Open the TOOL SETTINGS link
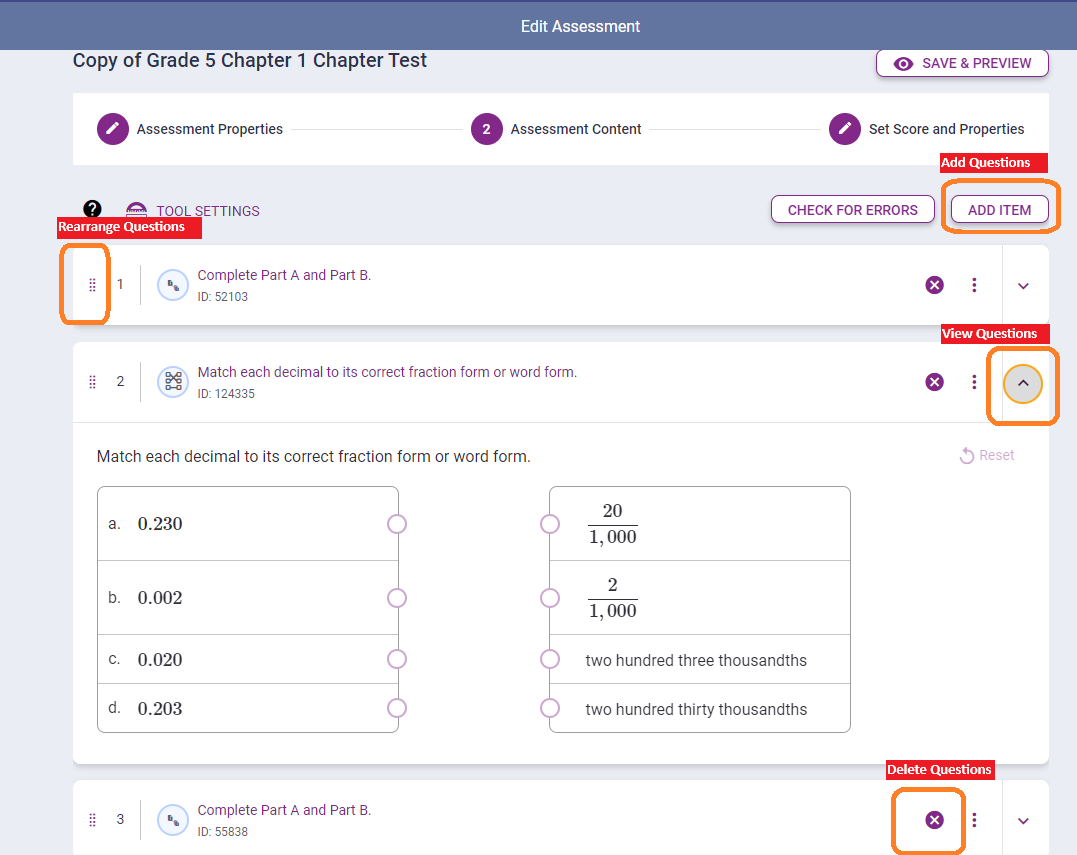Screen dimensions: 1077x855 207,211
